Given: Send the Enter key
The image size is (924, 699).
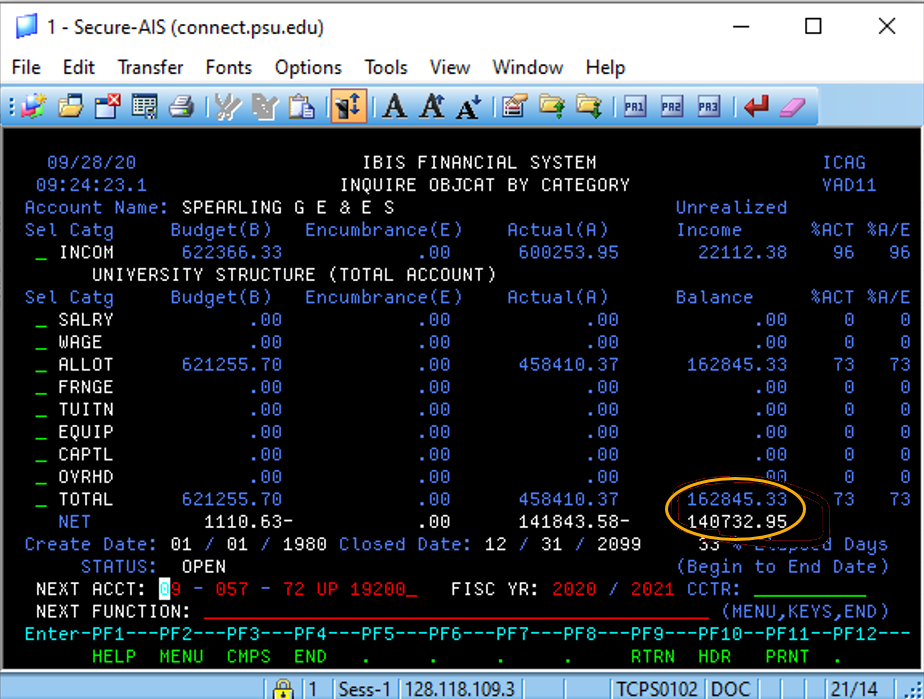Looking at the screenshot, I should coord(755,106).
